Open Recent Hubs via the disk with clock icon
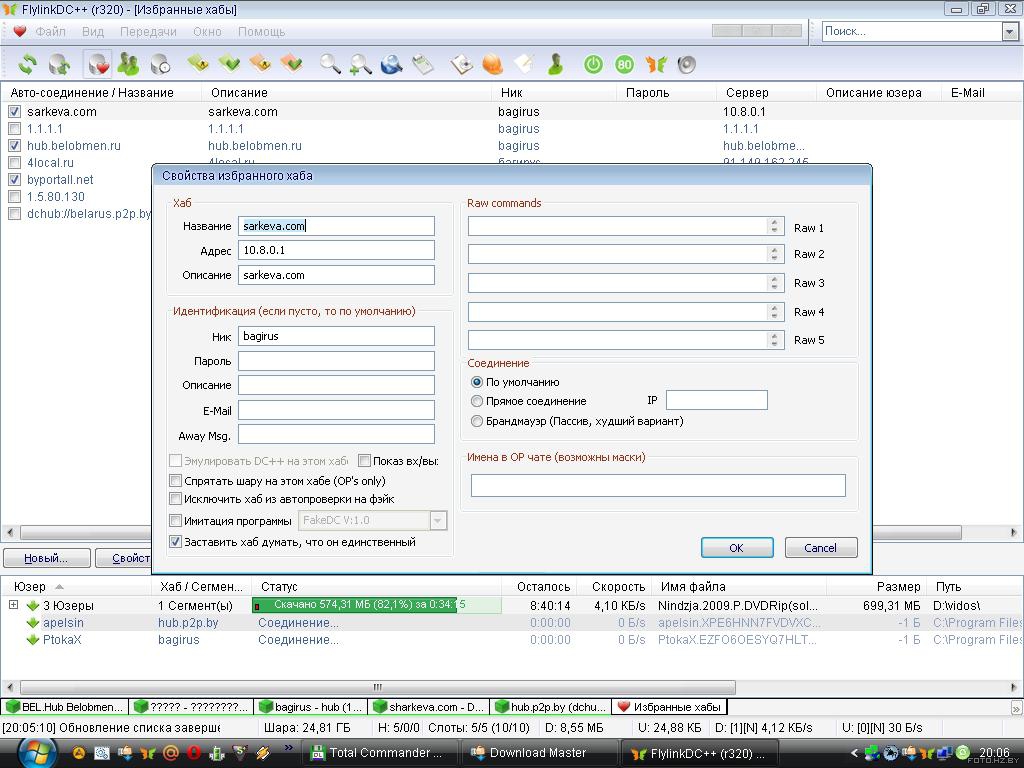This screenshot has height=768, width=1024. (x=160, y=64)
